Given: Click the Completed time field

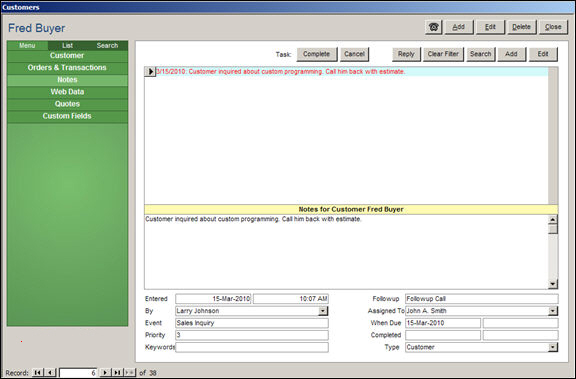Looking at the screenshot, I should [x=521, y=335].
